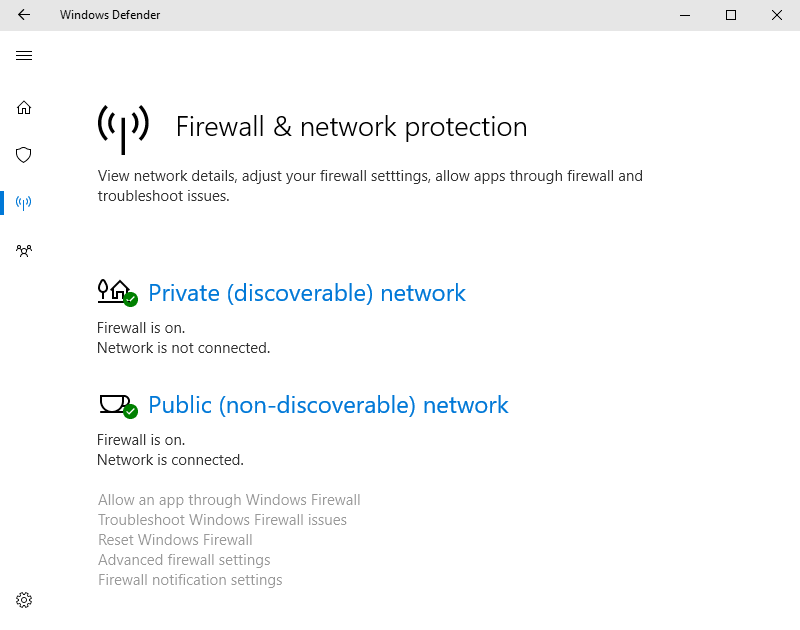Image resolution: width=800 pixels, height=630 pixels.
Task: Reset Windows Firewall
Action: pyautogui.click(x=175, y=539)
